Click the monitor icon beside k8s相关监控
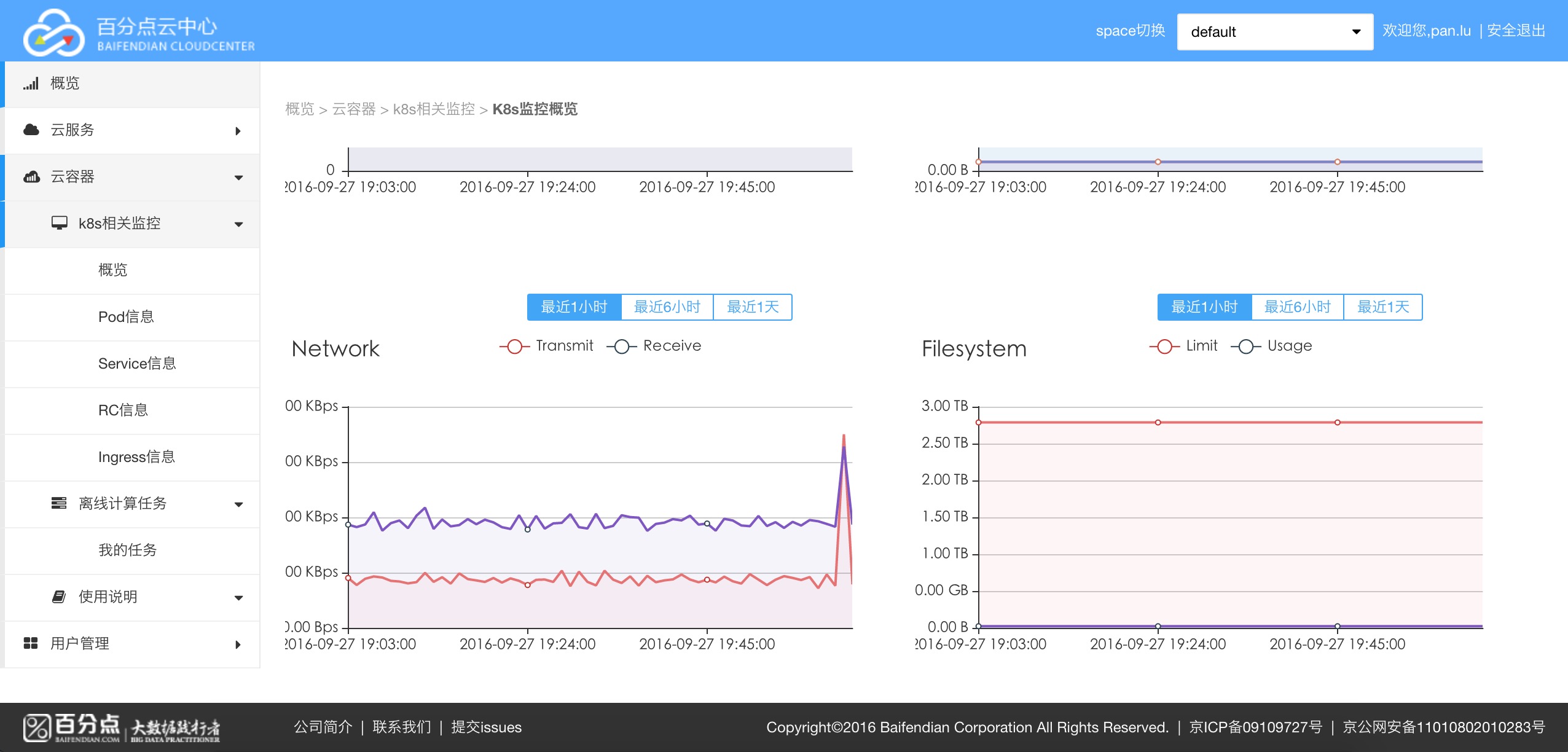The width and height of the screenshot is (1568, 752). [59, 223]
